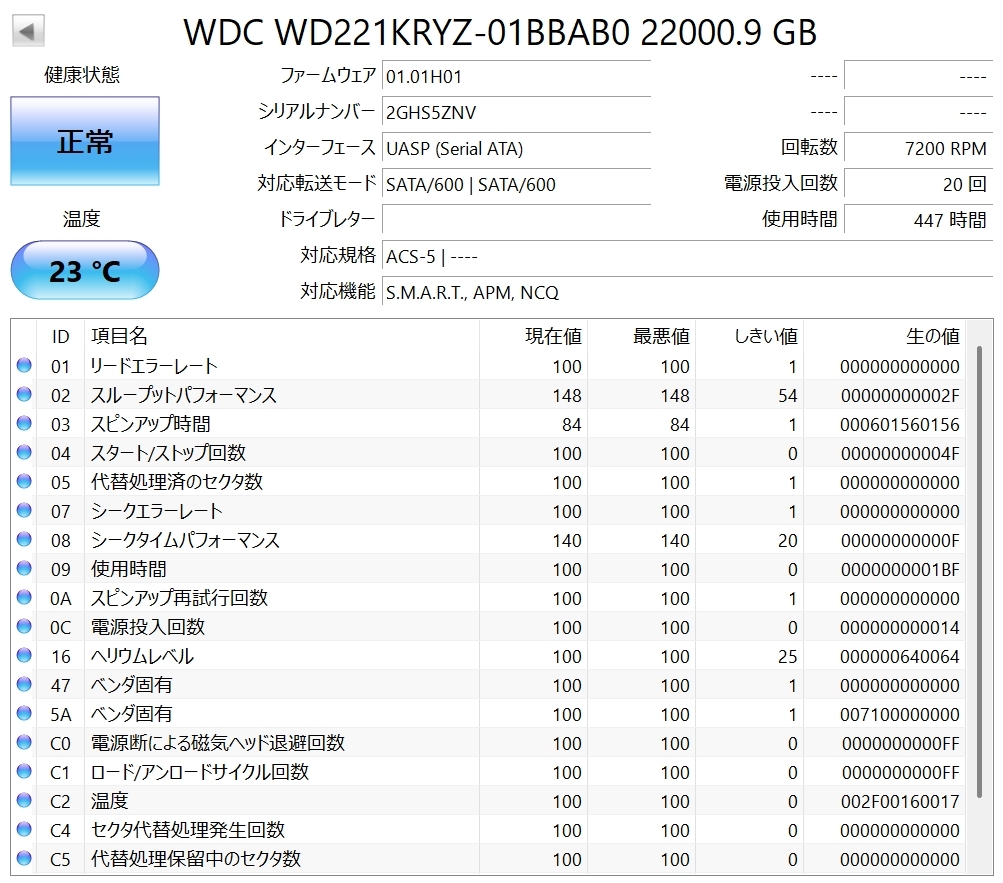This screenshot has width=1003, height=883.
Task: Select the 代替処理済のセクタ数 attribute name
Action: [177, 482]
